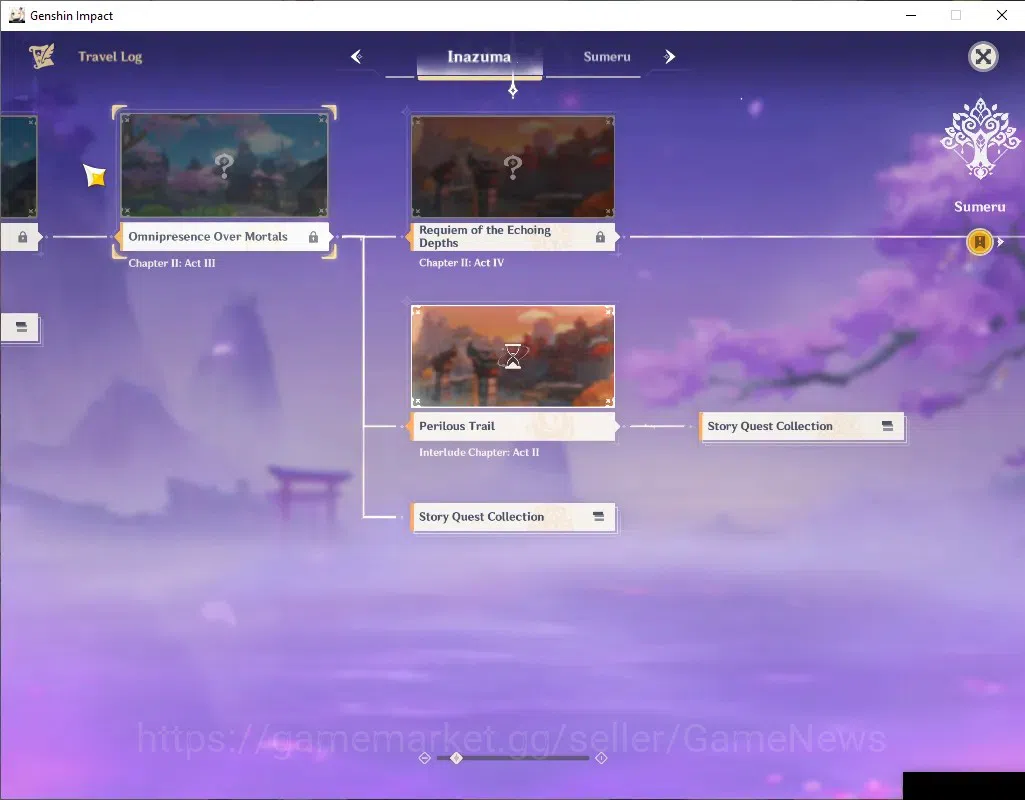The width and height of the screenshot is (1025, 800).
Task: Open Story Quest Collection beside Perilous Trail
Action: coord(802,426)
